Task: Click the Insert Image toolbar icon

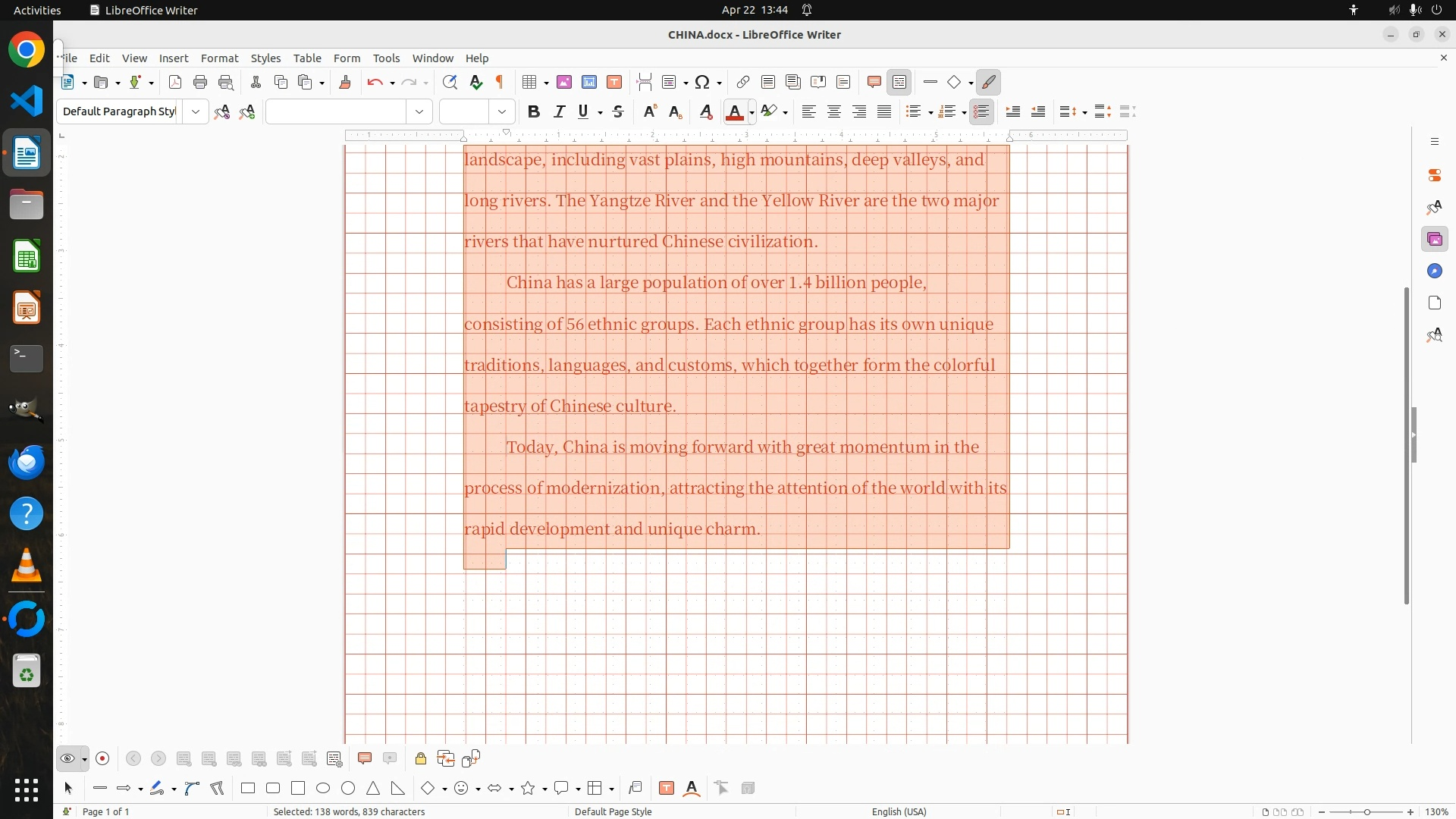Action: [x=563, y=82]
